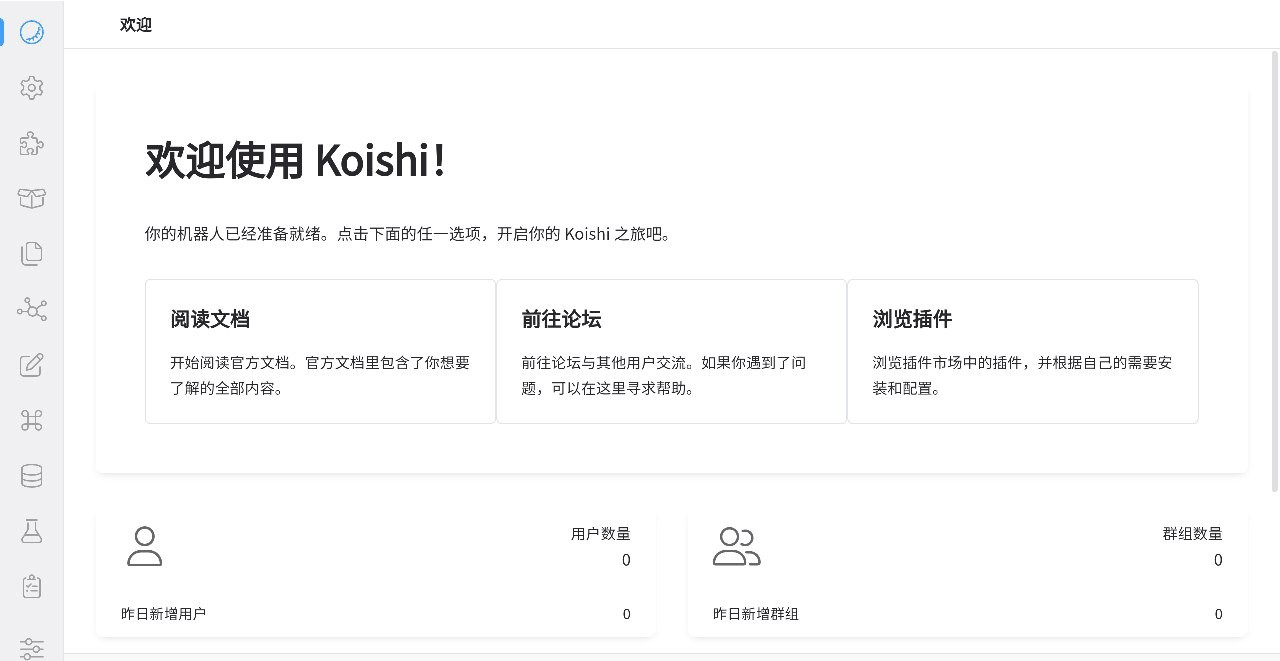The width and height of the screenshot is (1280, 661).
Task: Open the gear settings page in sidebar
Action: click(32, 88)
